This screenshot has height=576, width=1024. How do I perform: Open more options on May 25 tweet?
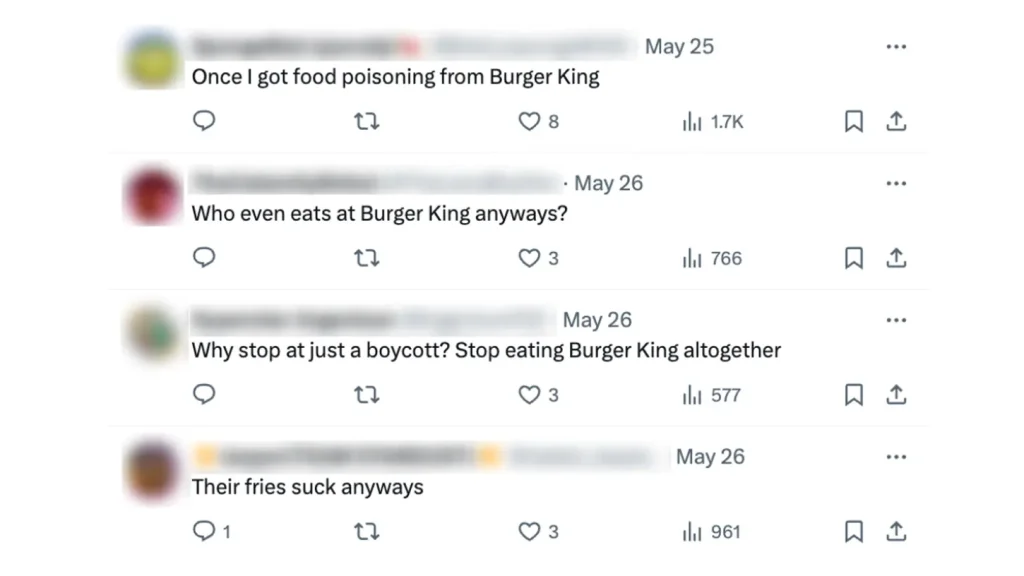tap(897, 46)
